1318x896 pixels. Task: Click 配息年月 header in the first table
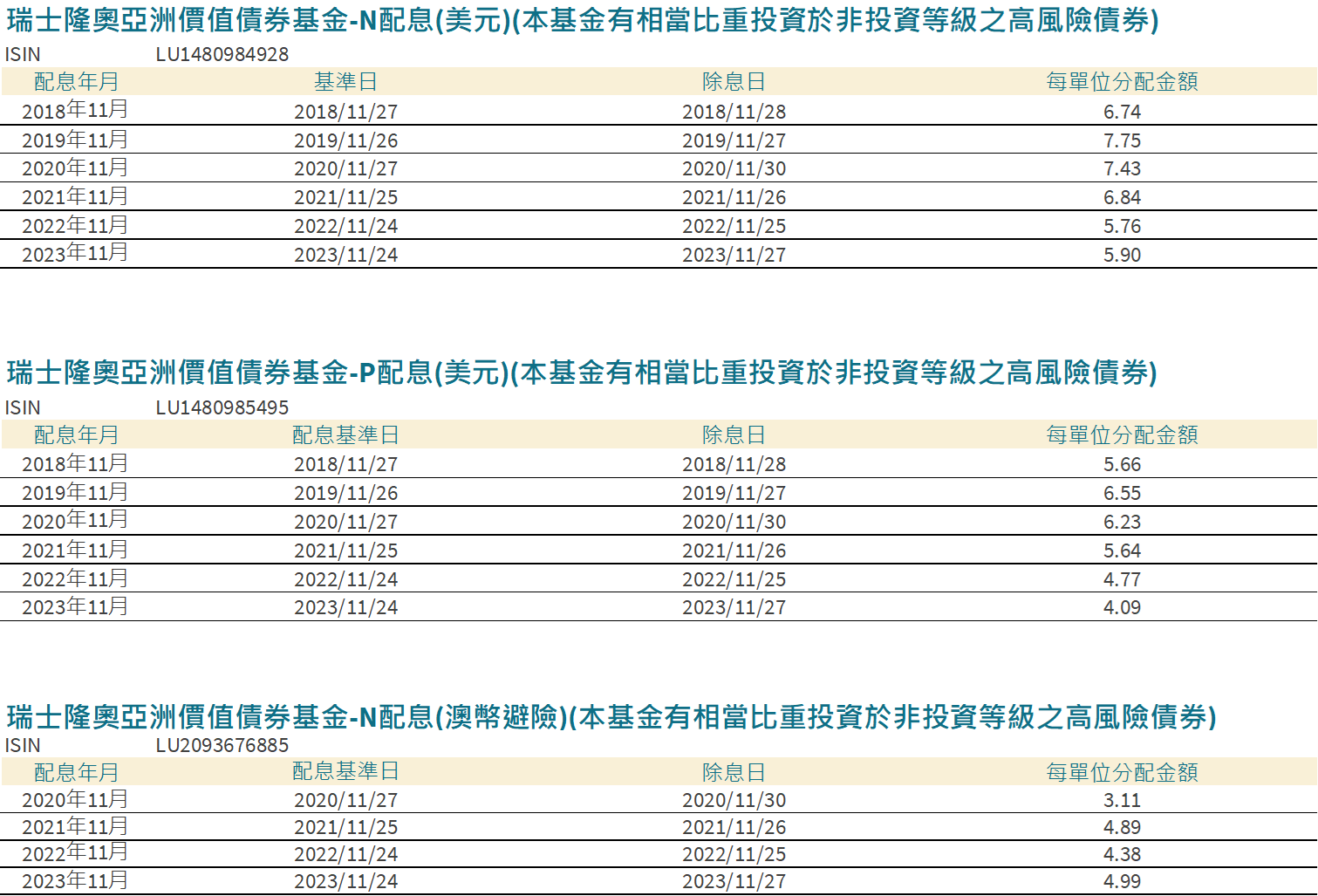76,82
